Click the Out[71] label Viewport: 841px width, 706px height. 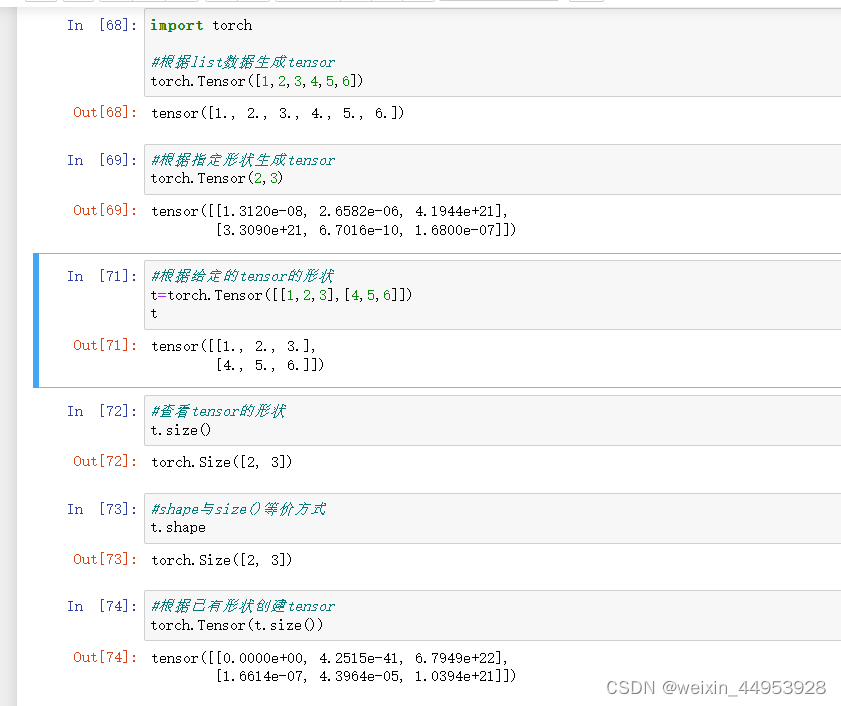[x=105, y=345]
